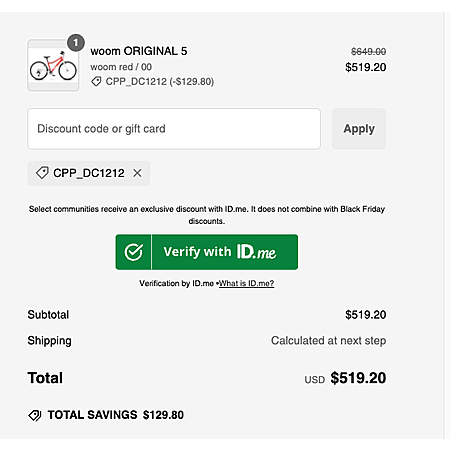450x450 pixels.
Task: Click the ID.me checkmark icon
Action: pyautogui.click(x=134, y=252)
